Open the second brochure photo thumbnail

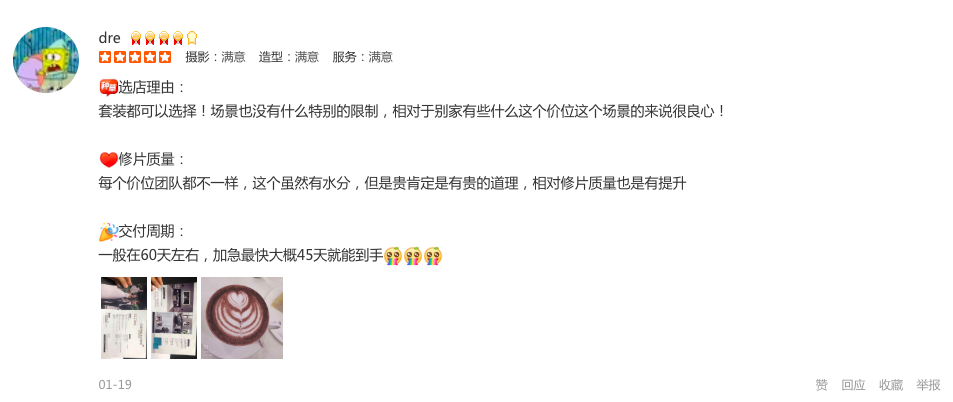coord(174,318)
